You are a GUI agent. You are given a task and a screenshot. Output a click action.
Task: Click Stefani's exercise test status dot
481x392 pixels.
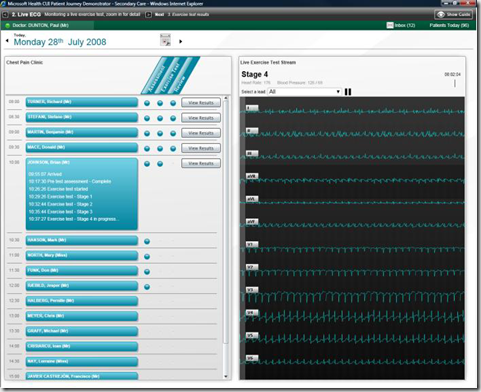[x=160, y=118]
